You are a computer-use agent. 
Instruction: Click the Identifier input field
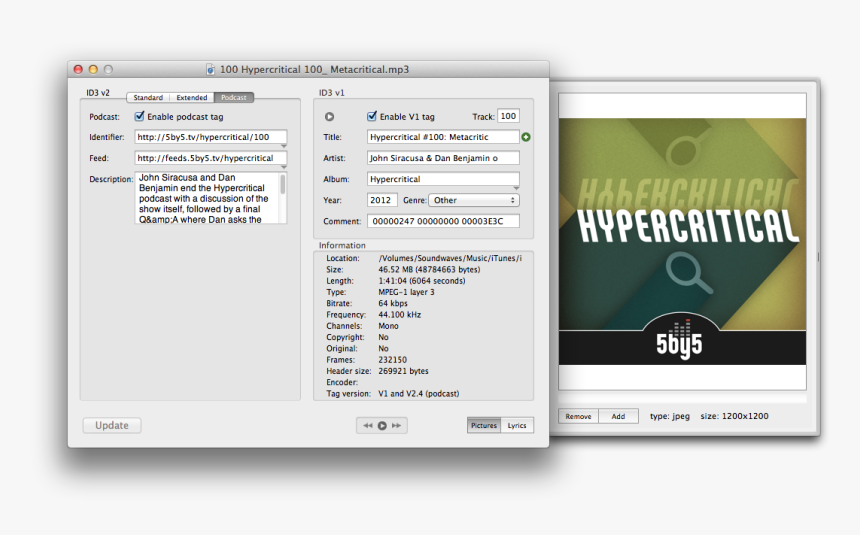[x=211, y=137]
